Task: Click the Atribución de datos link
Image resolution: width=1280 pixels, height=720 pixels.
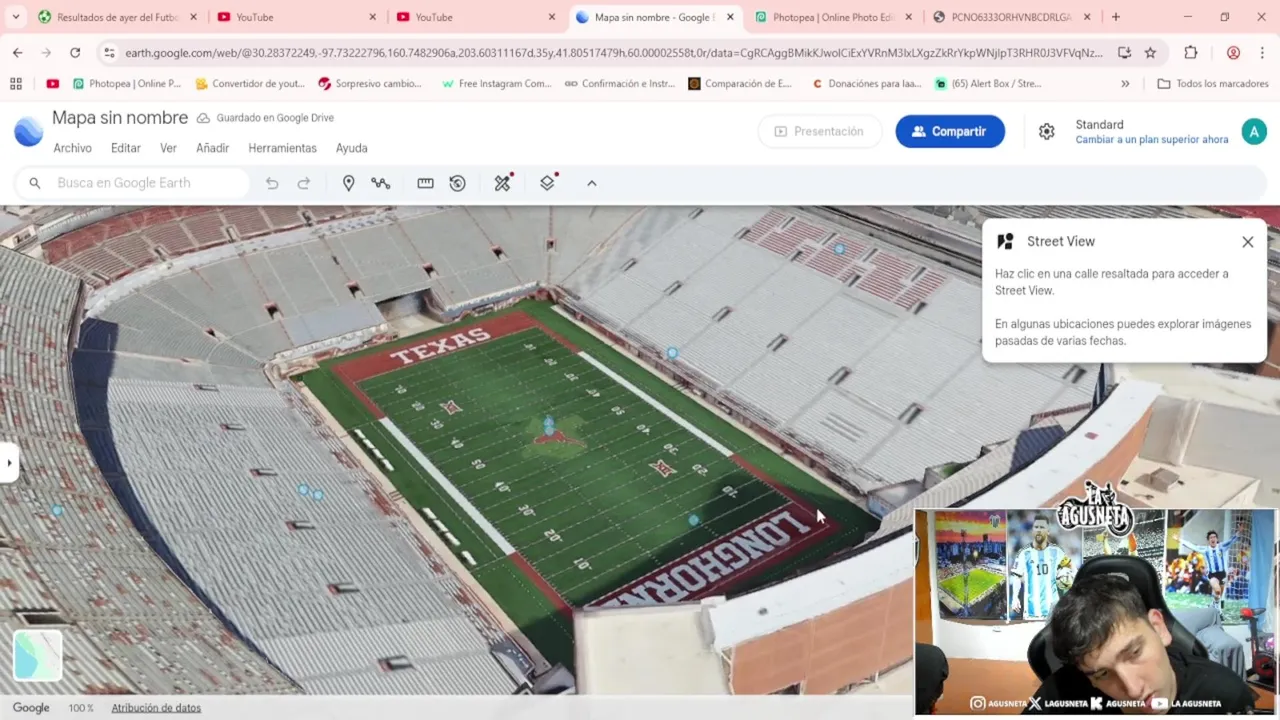Action: [x=156, y=708]
